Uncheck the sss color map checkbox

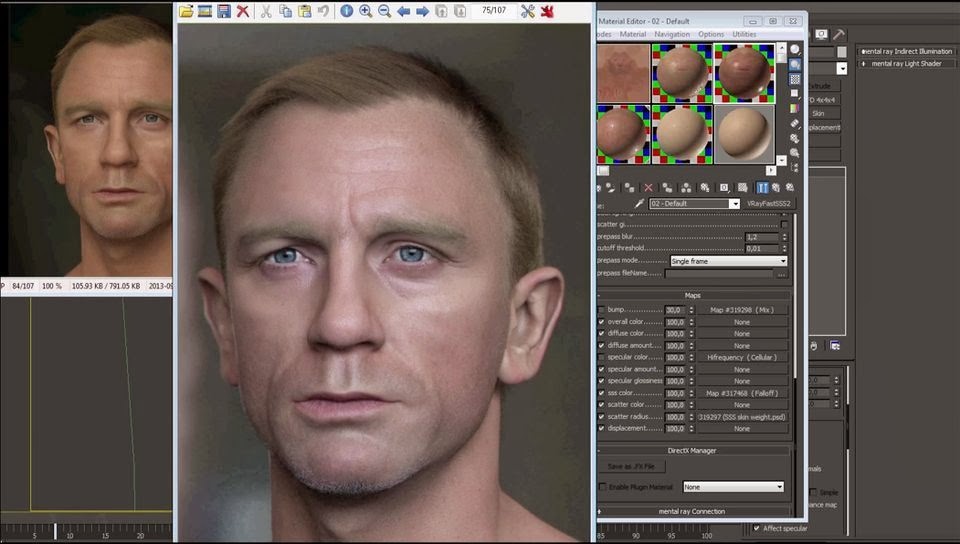[x=601, y=393]
